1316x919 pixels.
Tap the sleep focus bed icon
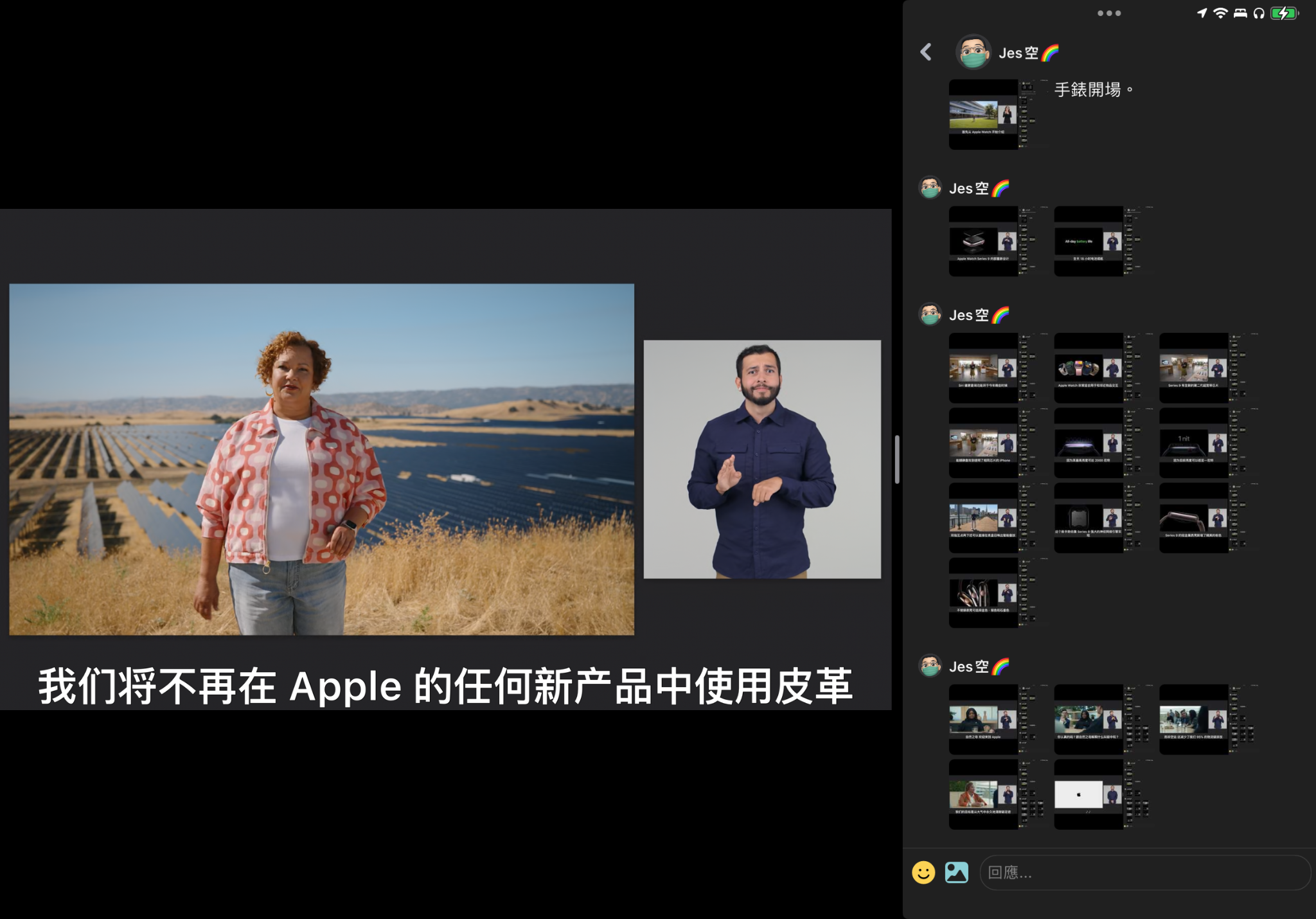pyautogui.click(x=1240, y=13)
